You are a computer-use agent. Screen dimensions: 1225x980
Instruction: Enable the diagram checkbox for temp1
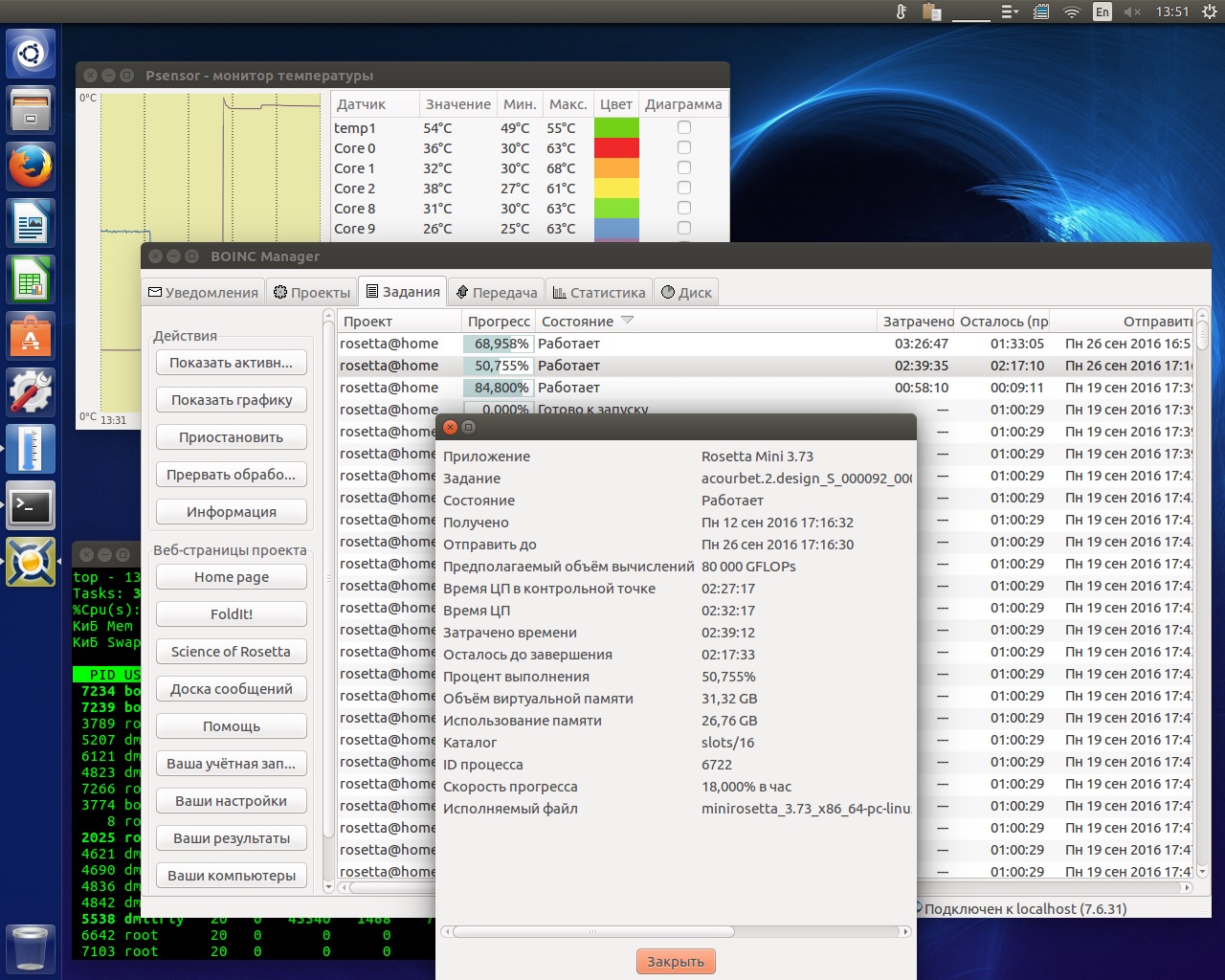[x=683, y=127]
